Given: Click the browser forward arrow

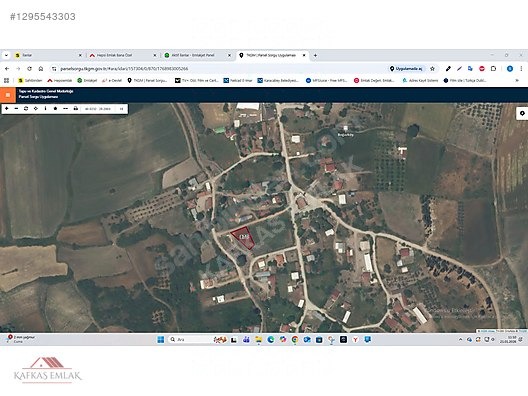Looking at the screenshot, I should pyautogui.click(x=18, y=69).
